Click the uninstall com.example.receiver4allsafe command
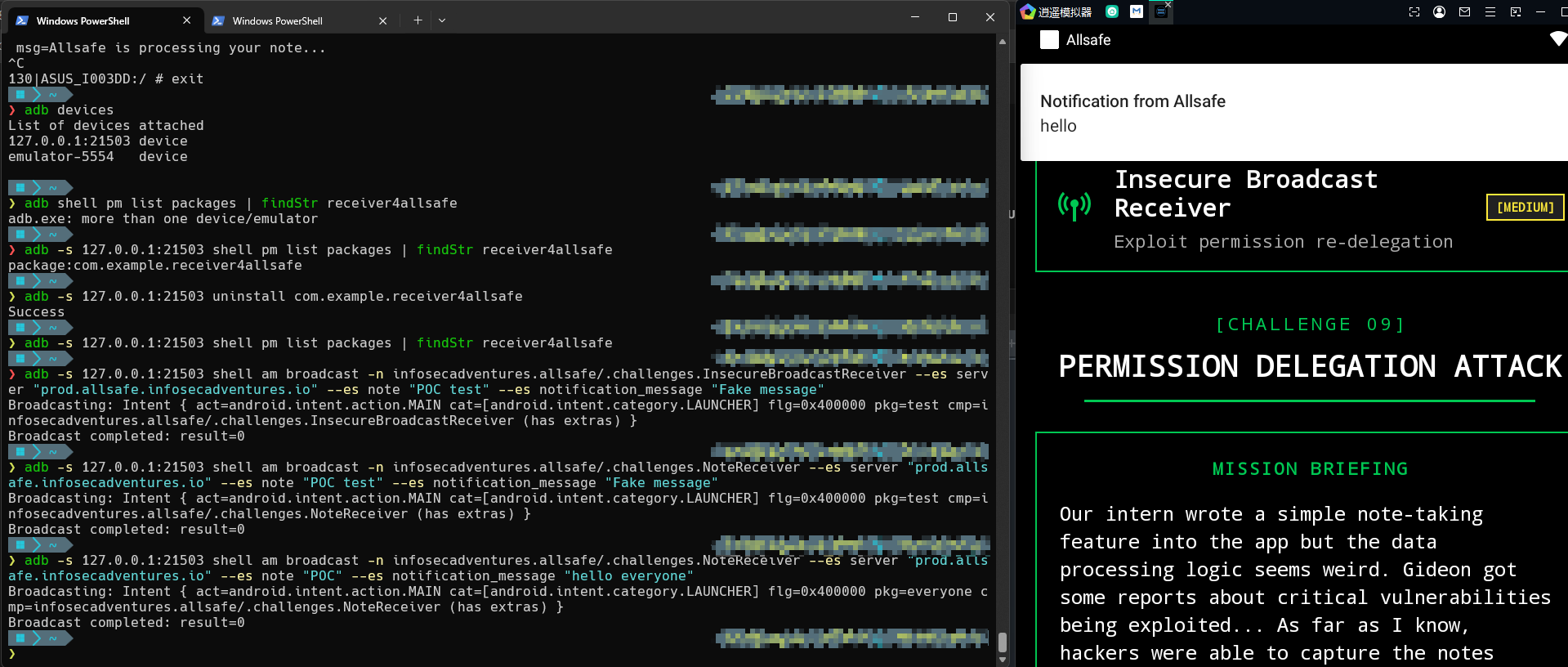This screenshot has width=1568, height=667. pos(266,297)
